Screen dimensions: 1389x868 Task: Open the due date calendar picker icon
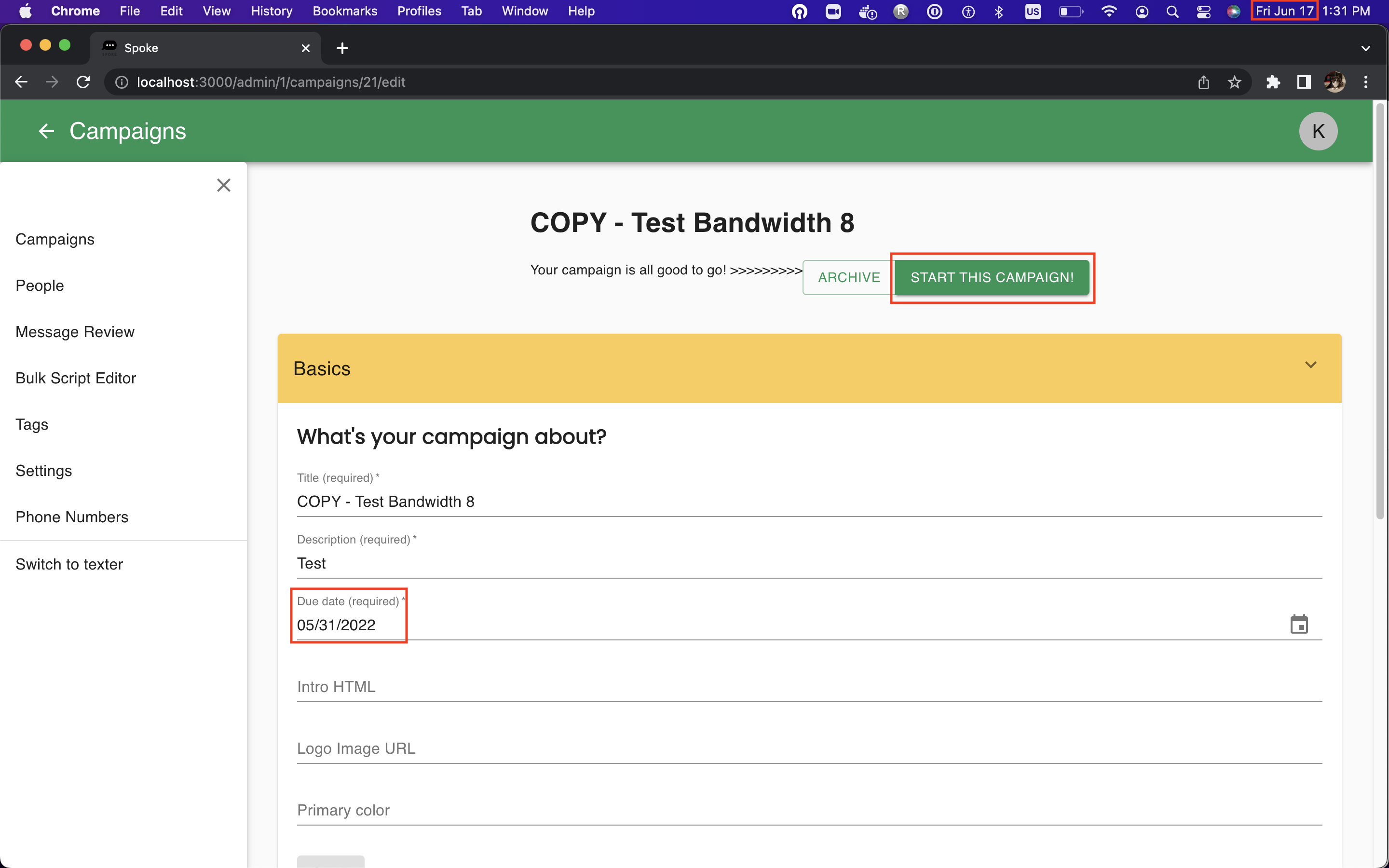(x=1298, y=624)
